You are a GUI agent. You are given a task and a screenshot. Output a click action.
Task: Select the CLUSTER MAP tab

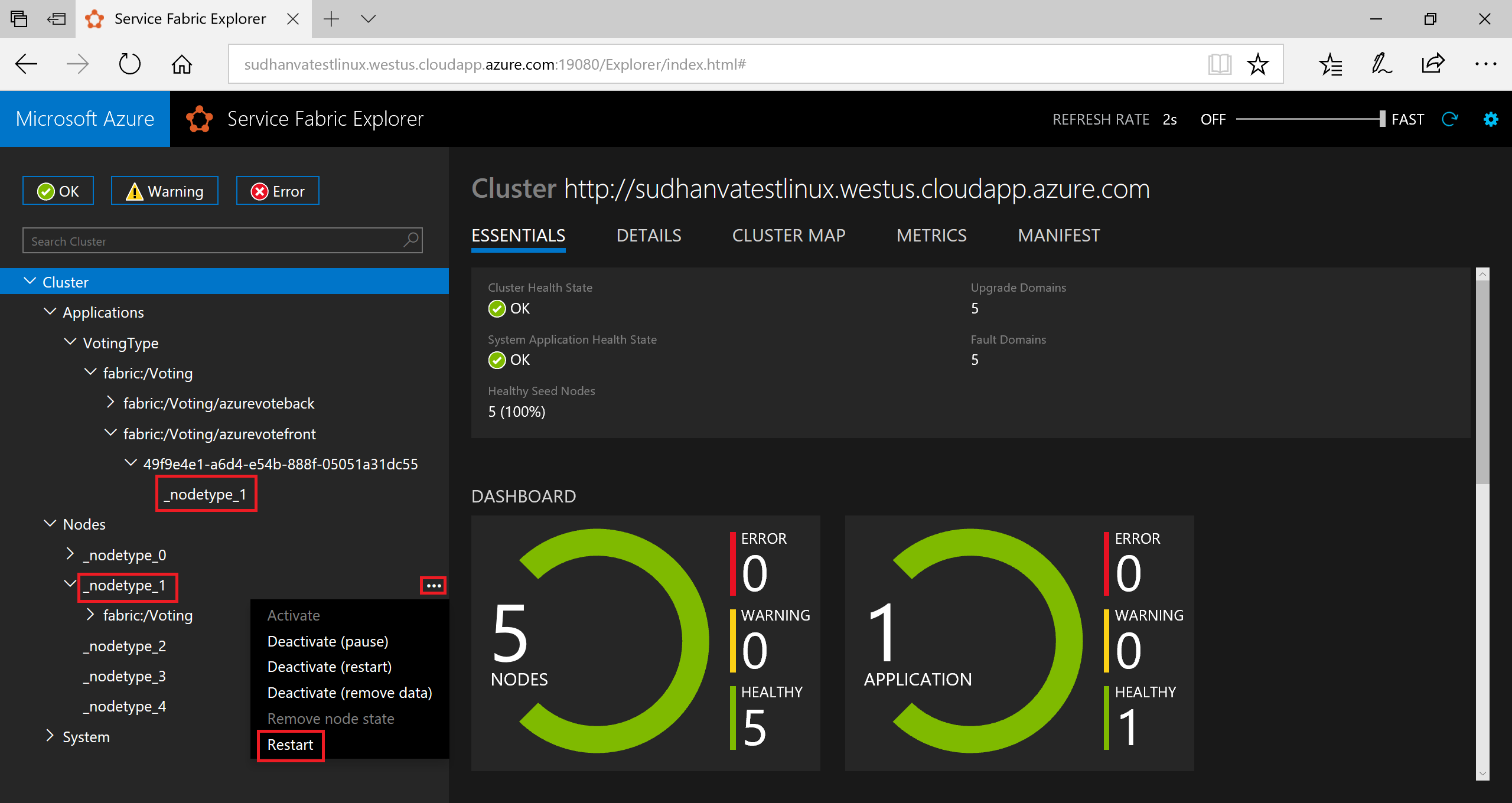[x=789, y=235]
